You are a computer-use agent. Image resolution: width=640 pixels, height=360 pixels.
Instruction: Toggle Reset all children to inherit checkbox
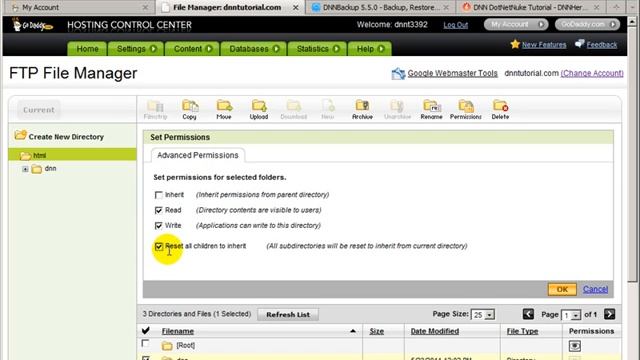coord(158,247)
